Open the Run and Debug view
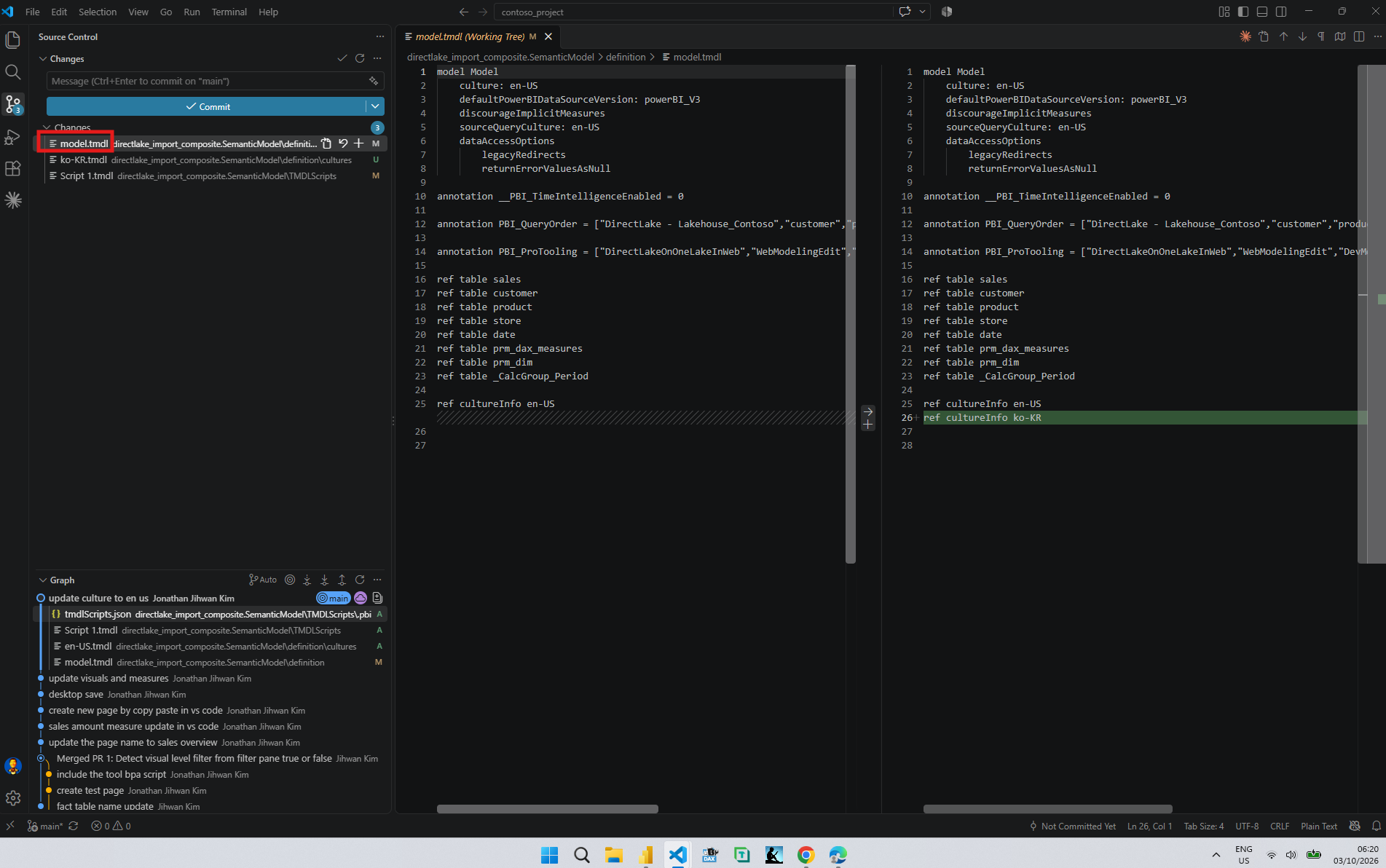1386x868 pixels. pyautogui.click(x=13, y=136)
